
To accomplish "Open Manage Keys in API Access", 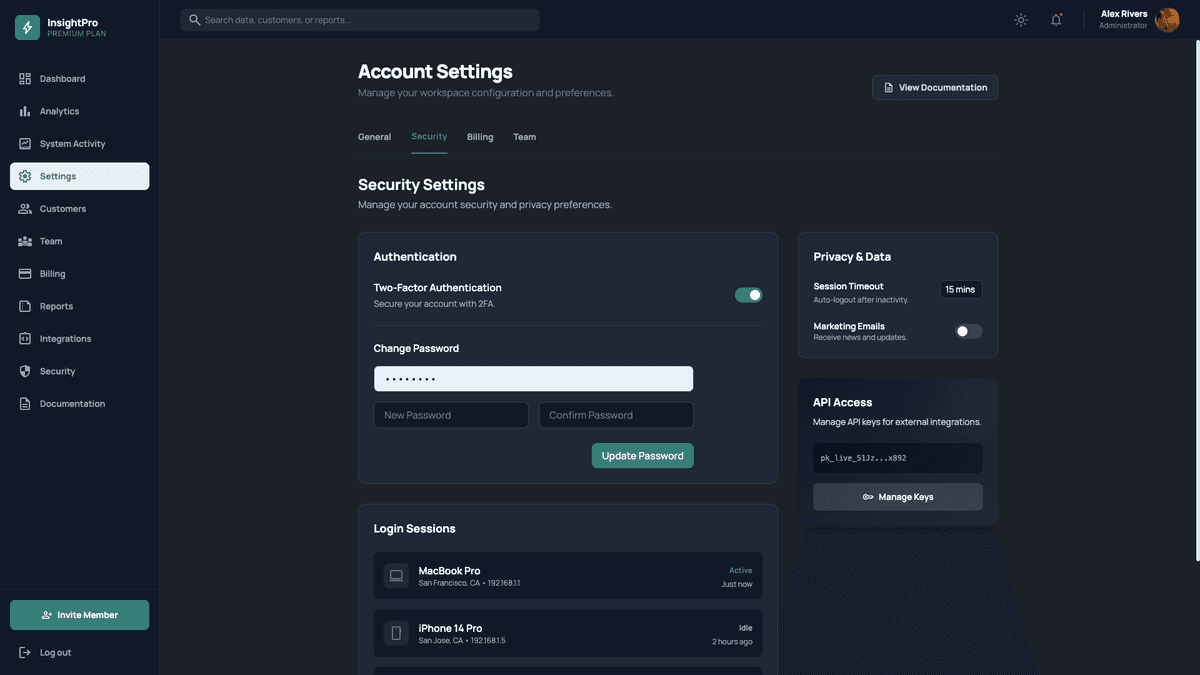I will point(898,496).
